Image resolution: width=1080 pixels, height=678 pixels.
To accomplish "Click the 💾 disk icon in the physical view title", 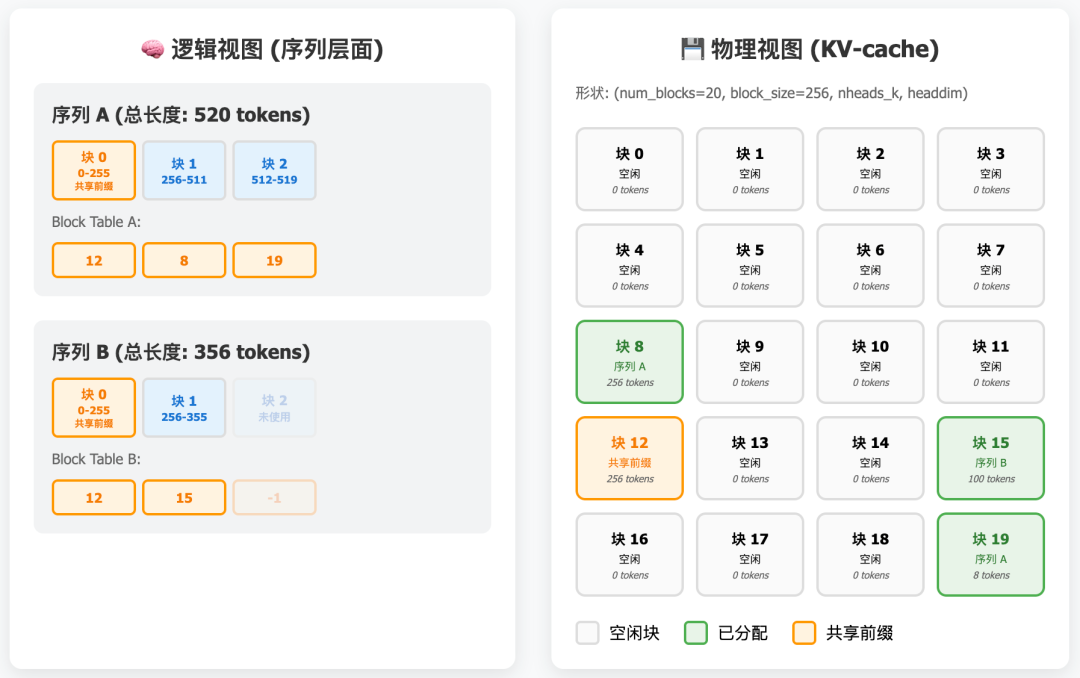I will 689,47.
